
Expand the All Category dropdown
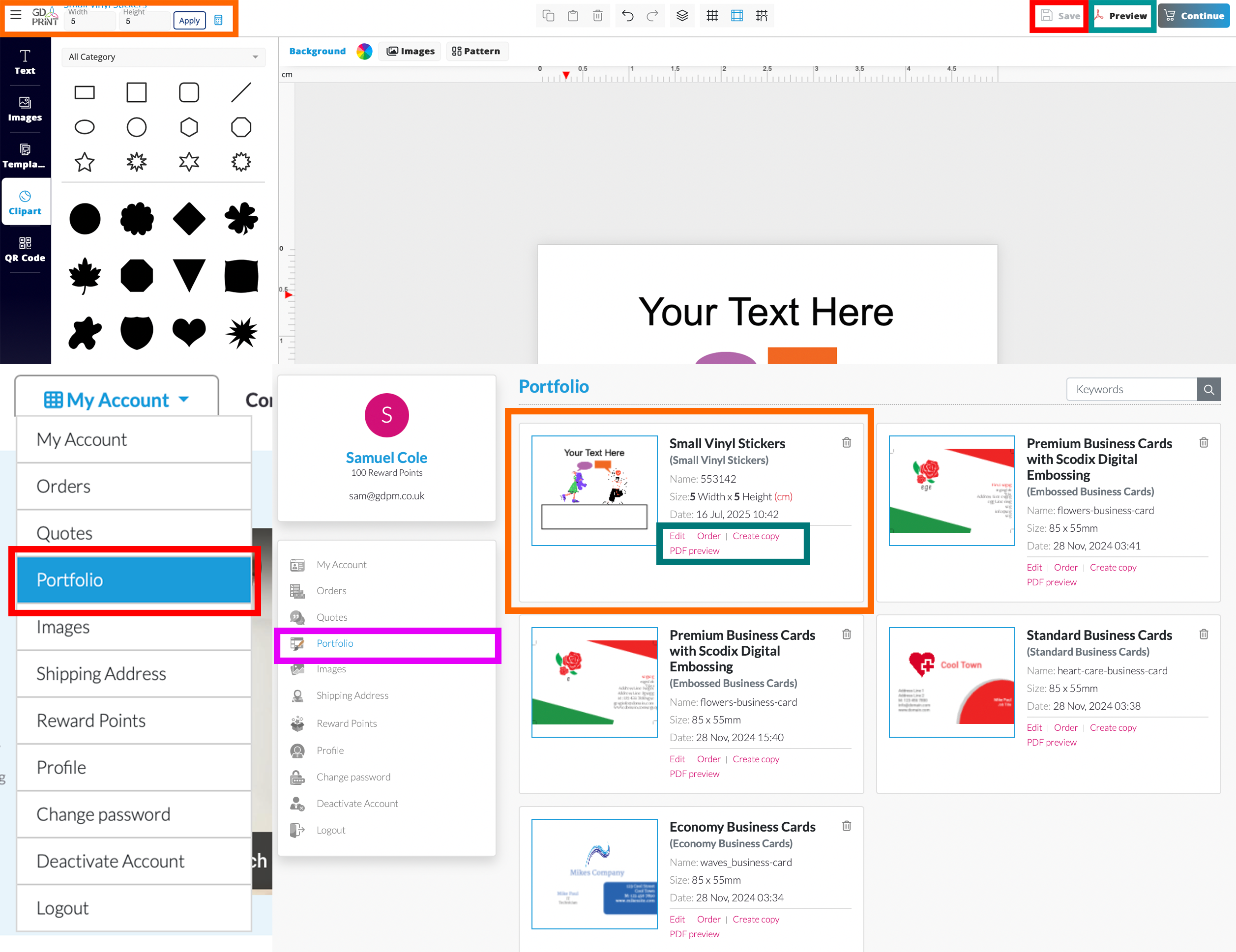coord(163,57)
